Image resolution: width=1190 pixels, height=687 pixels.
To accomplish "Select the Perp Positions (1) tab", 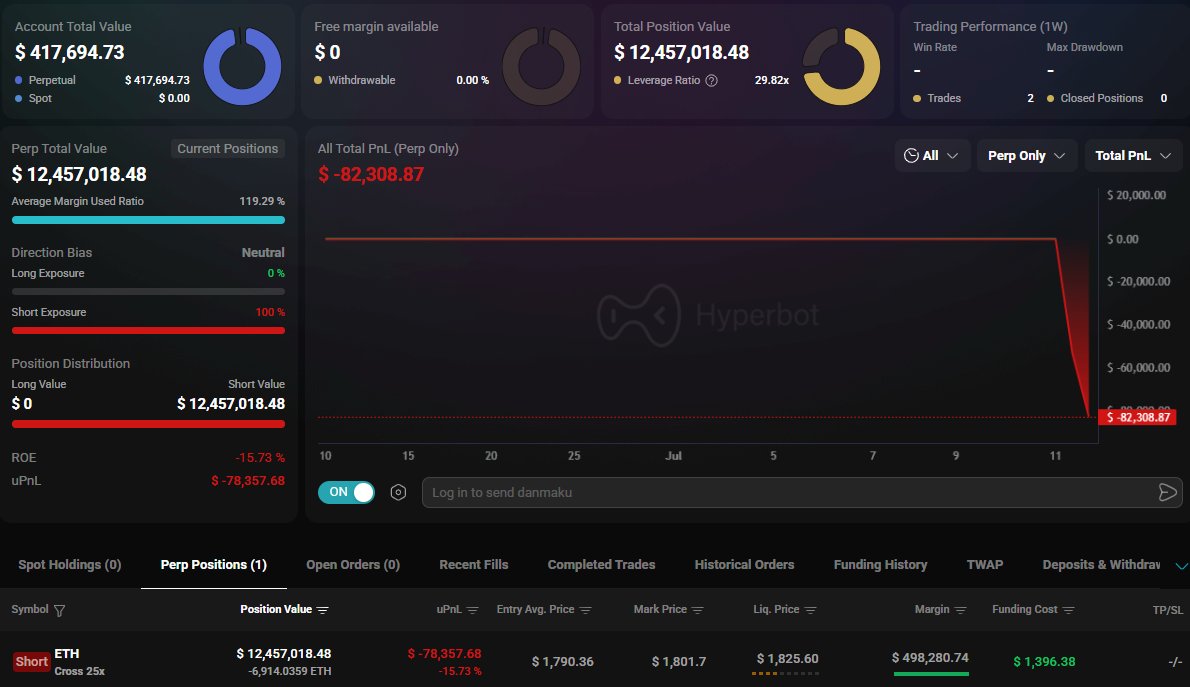I will [x=214, y=565].
